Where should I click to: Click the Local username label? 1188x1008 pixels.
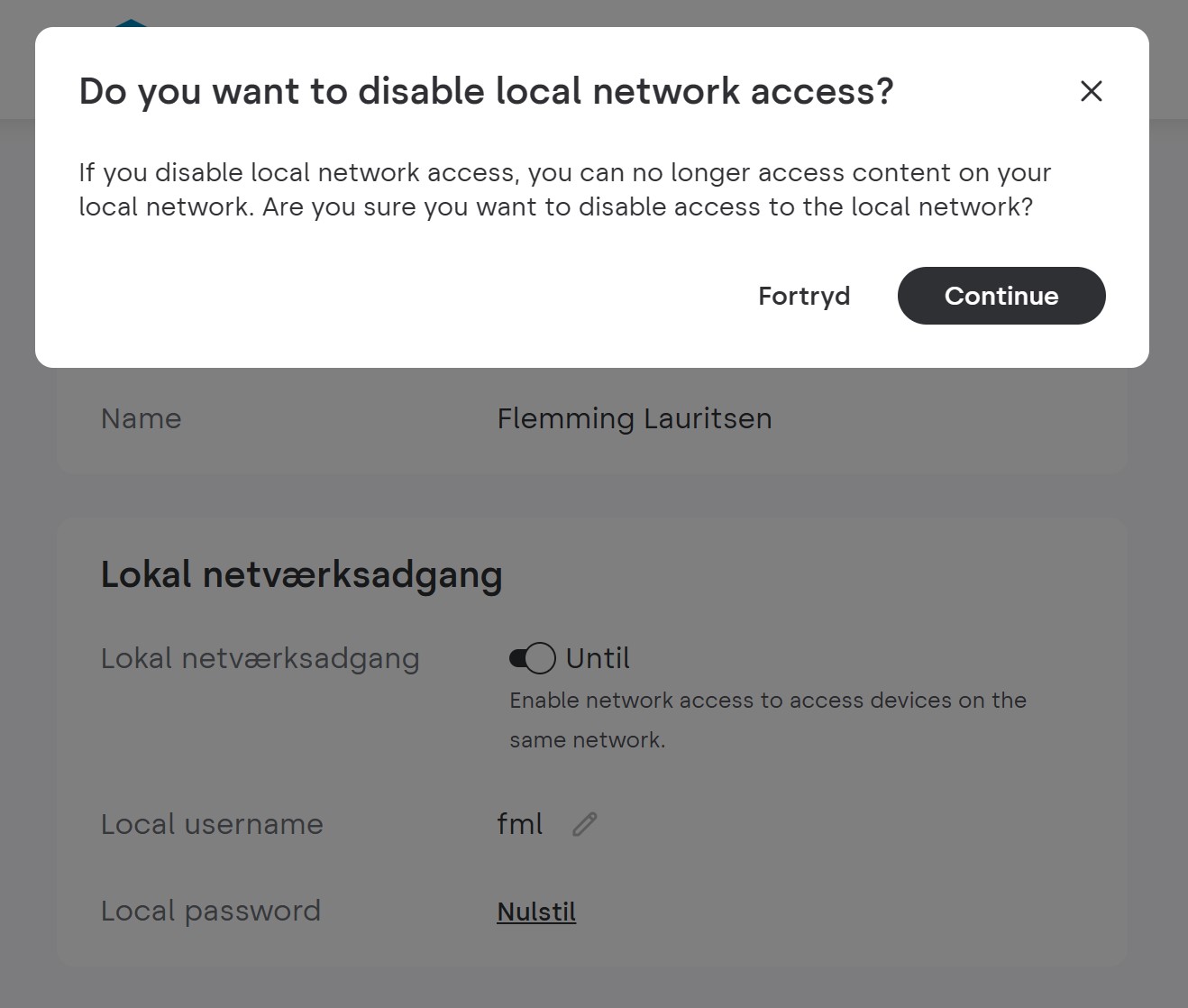212,824
